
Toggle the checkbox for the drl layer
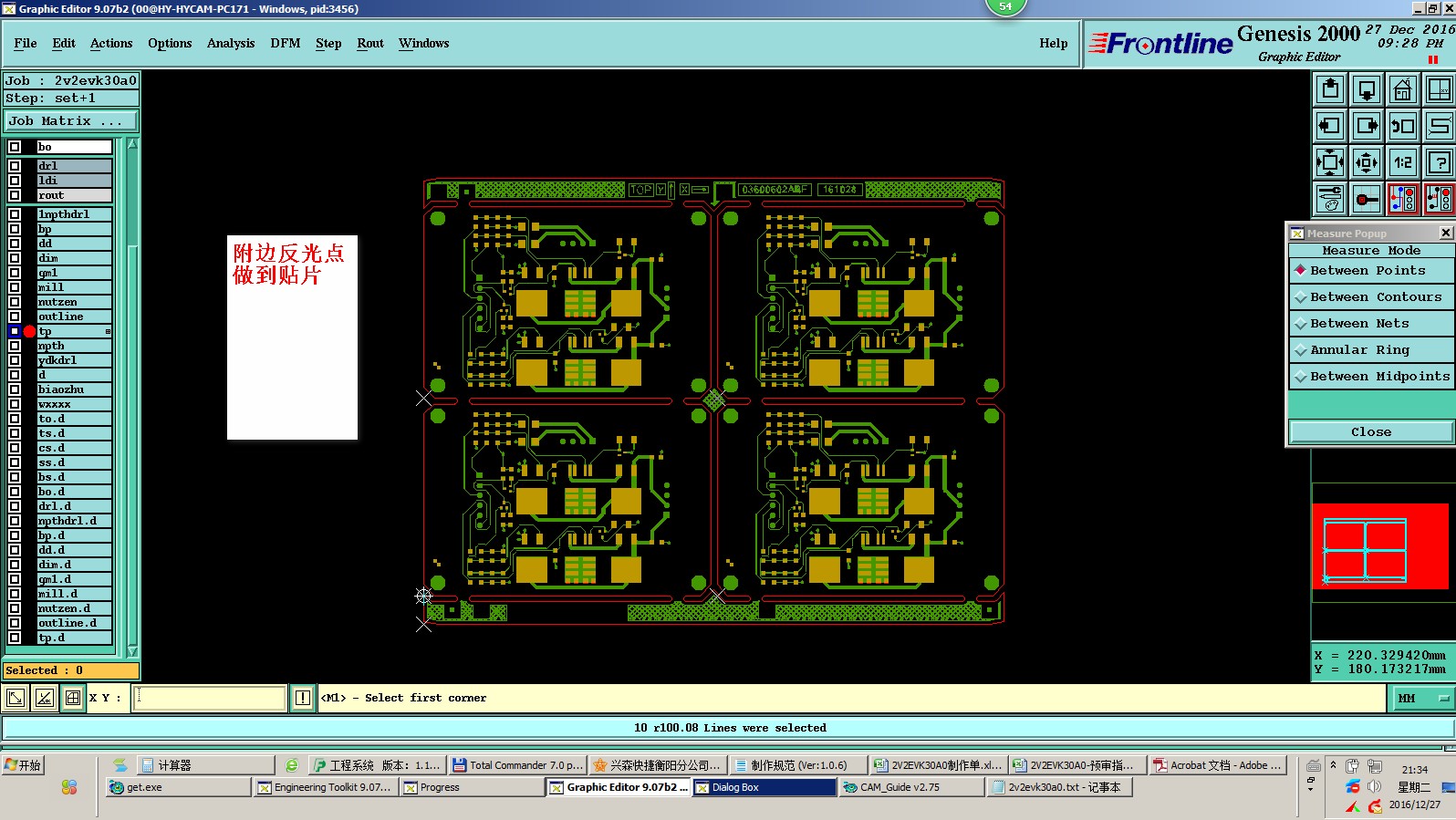15,166
